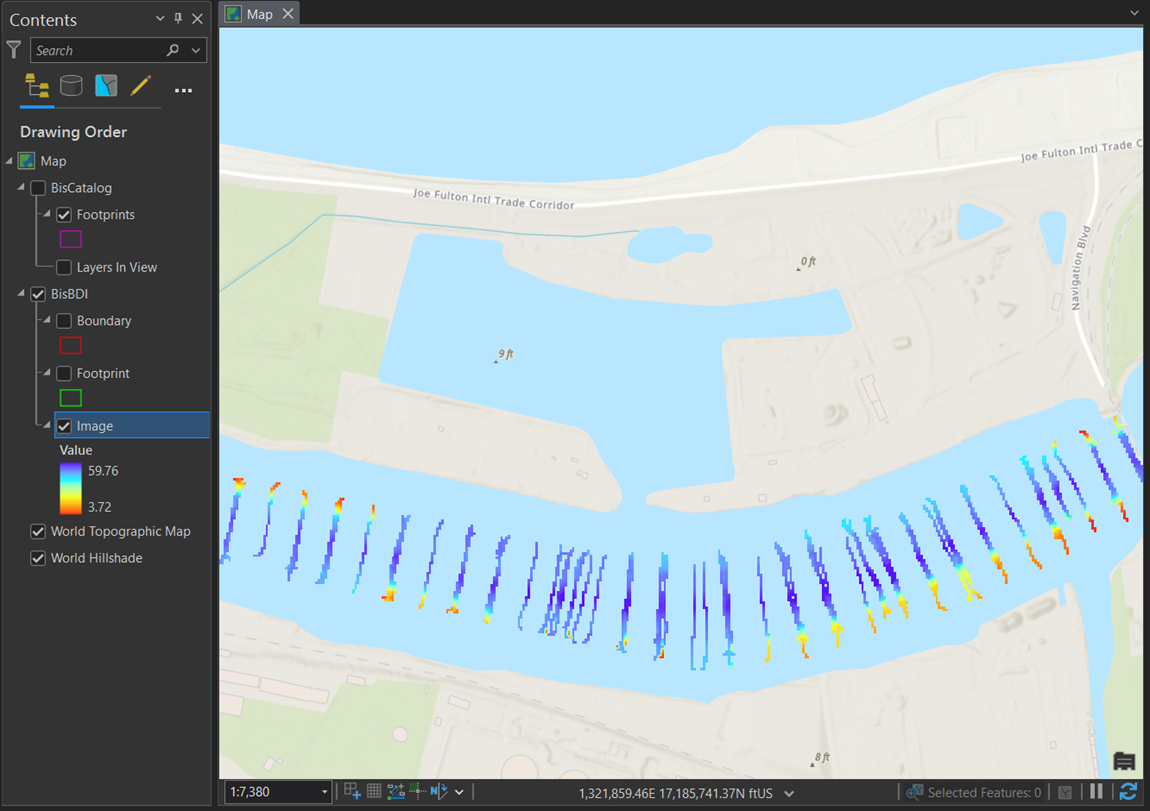1150x811 pixels.
Task: Open the Contents panel options menu
Action: coord(183,90)
